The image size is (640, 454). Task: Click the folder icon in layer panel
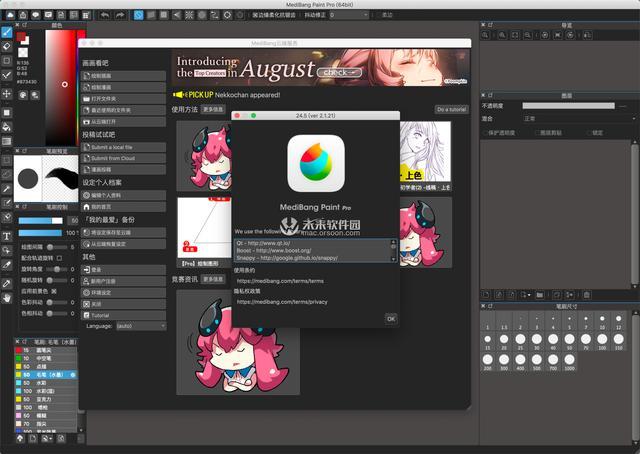540,295
